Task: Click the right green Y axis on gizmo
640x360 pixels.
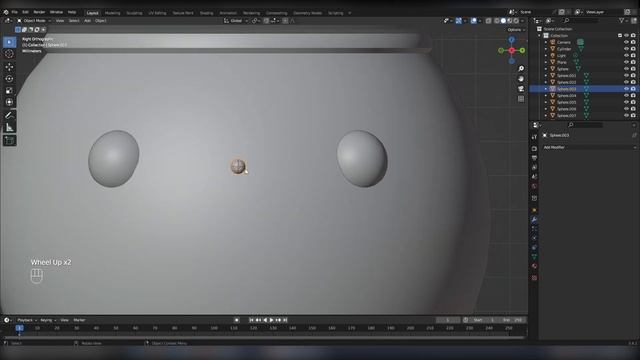Action: [x=522, y=50]
